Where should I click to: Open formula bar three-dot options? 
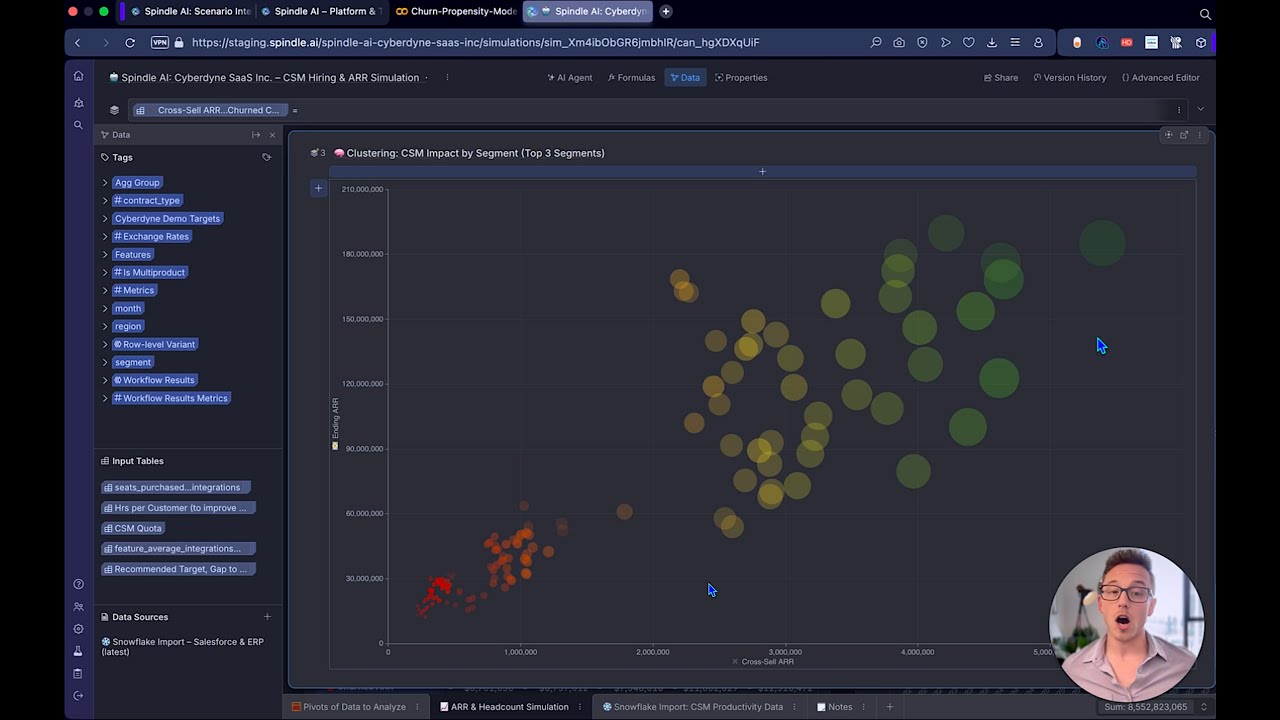coord(1179,110)
